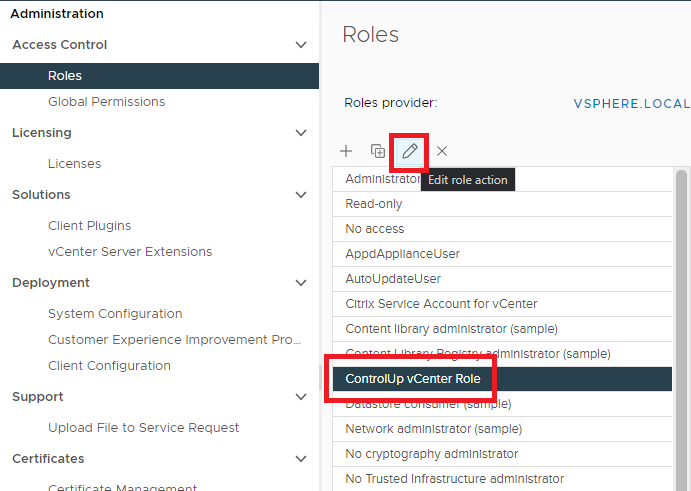The width and height of the screenshot is (691, 491).
Task: Open vCenter Server Extensions
Action: pos(130,252)
